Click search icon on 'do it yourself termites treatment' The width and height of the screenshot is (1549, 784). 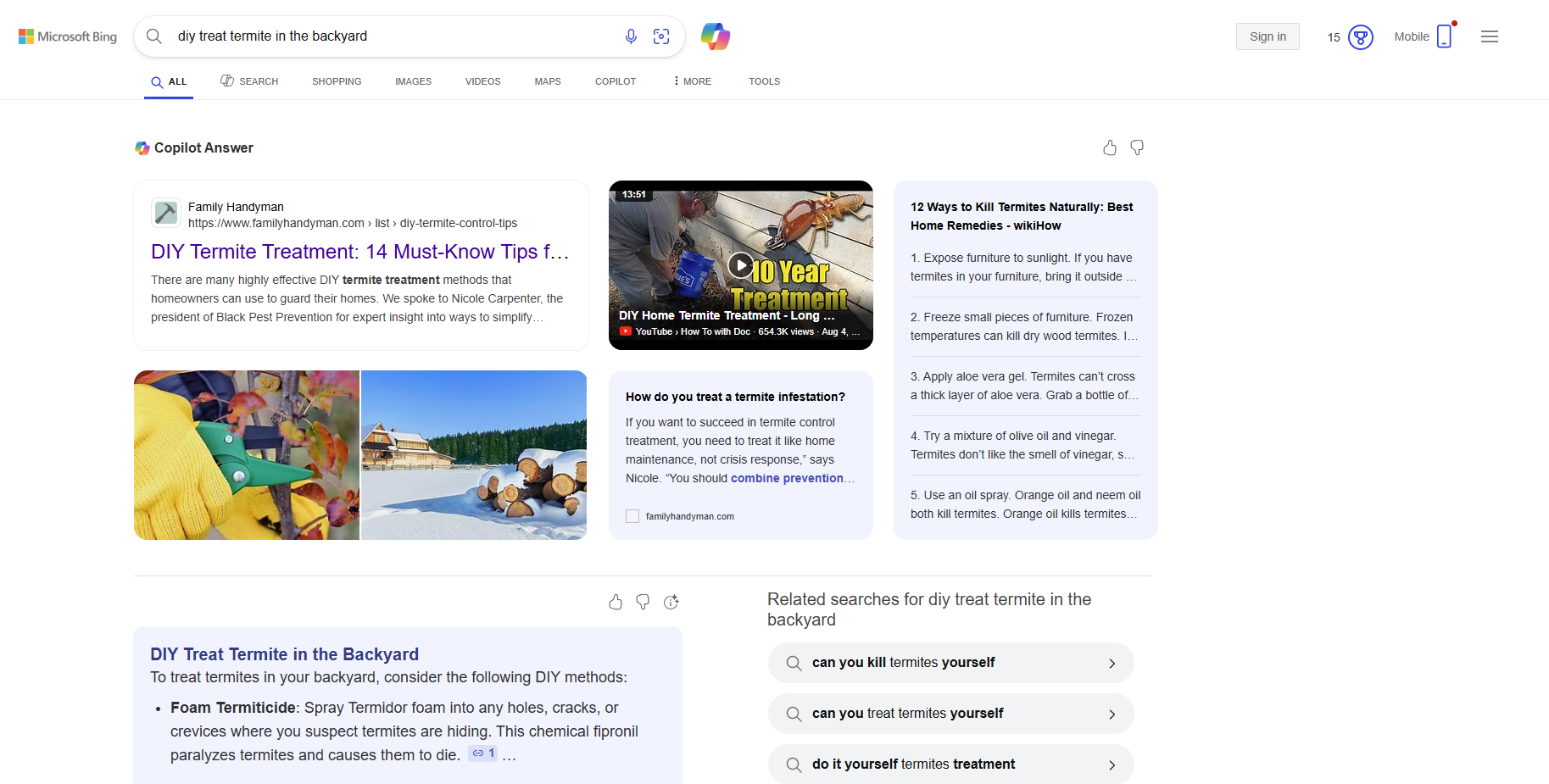(x=794, y=765)
